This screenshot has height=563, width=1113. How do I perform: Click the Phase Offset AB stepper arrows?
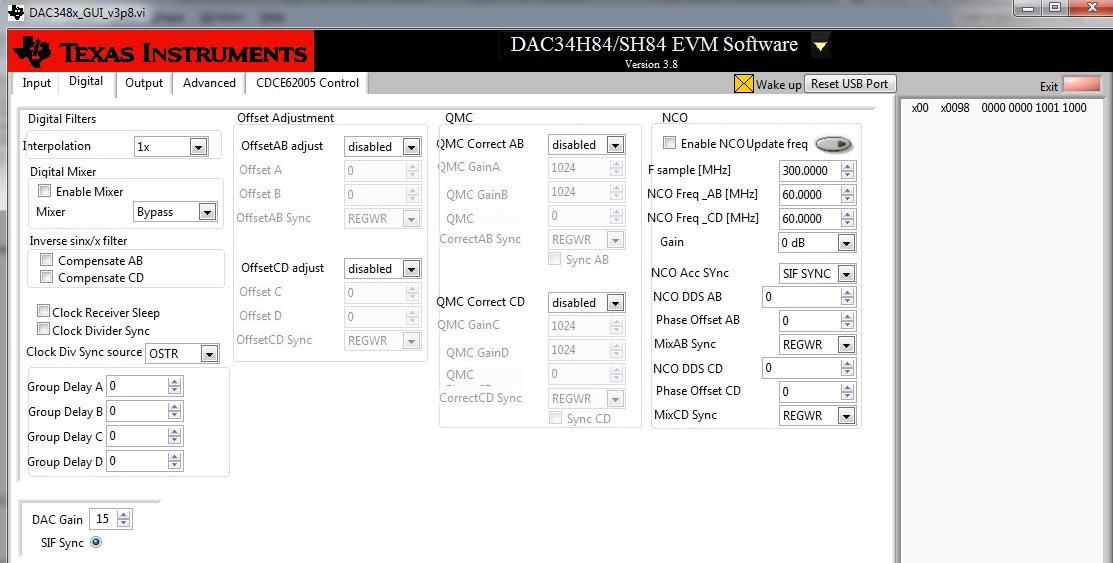click(848, 321)
